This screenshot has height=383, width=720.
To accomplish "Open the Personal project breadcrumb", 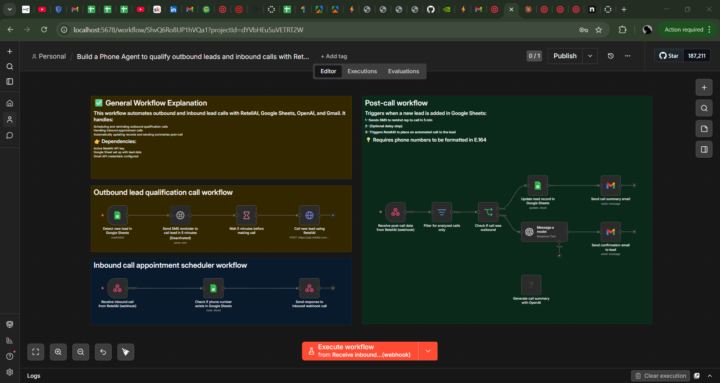I will (x=49, y=56).
